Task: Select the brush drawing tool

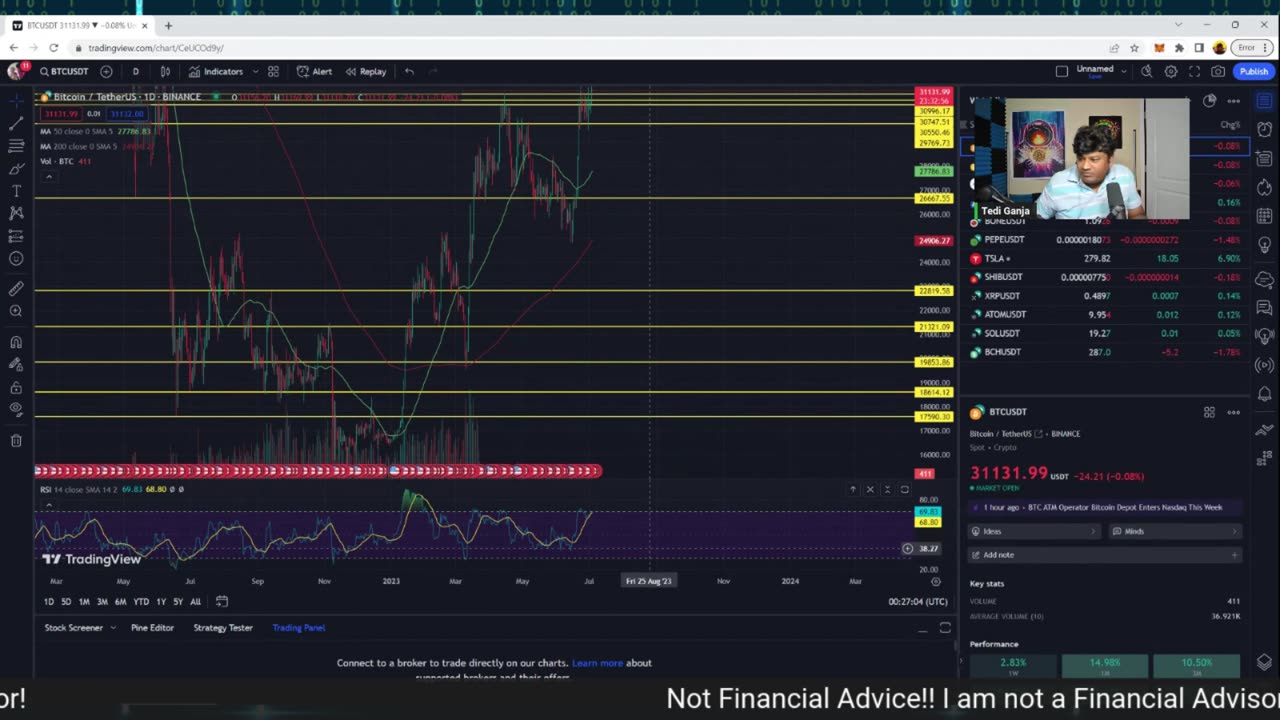Action: pos(16,169)
